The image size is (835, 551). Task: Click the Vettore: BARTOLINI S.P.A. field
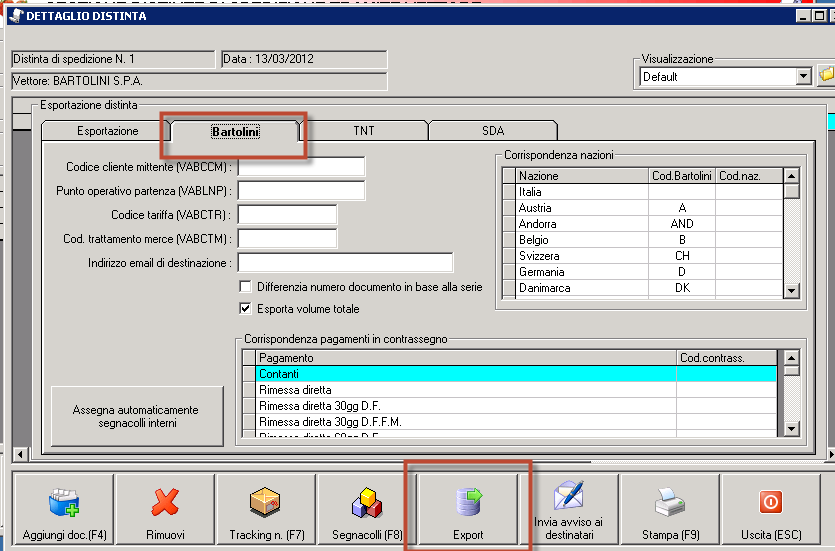click(x=199, y=81)
